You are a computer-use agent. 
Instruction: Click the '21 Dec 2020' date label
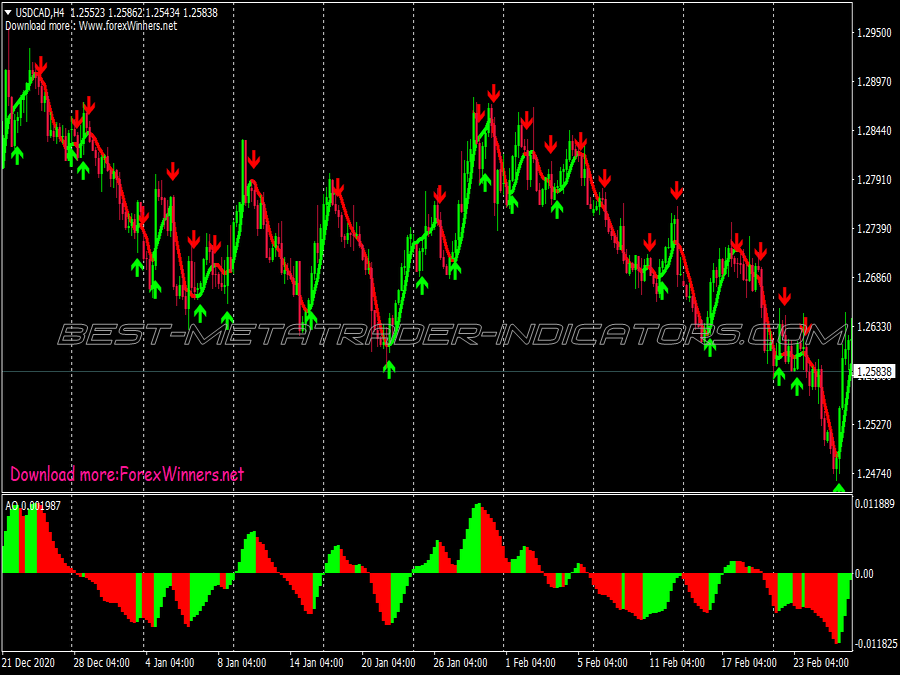(29, 663)
